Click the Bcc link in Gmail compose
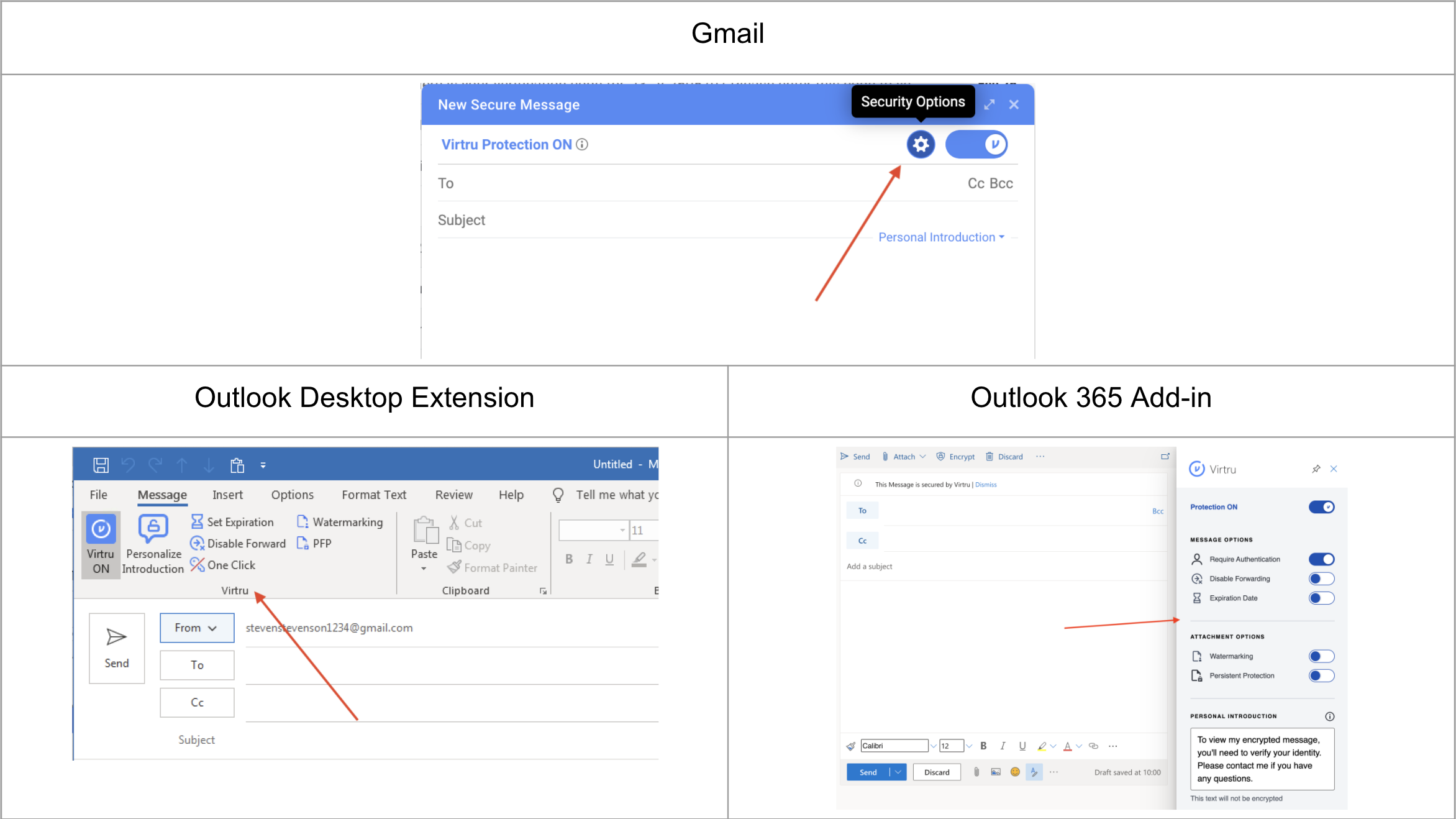Image resolution: width=1456 pixels, height=819 pixels. 1001,183
